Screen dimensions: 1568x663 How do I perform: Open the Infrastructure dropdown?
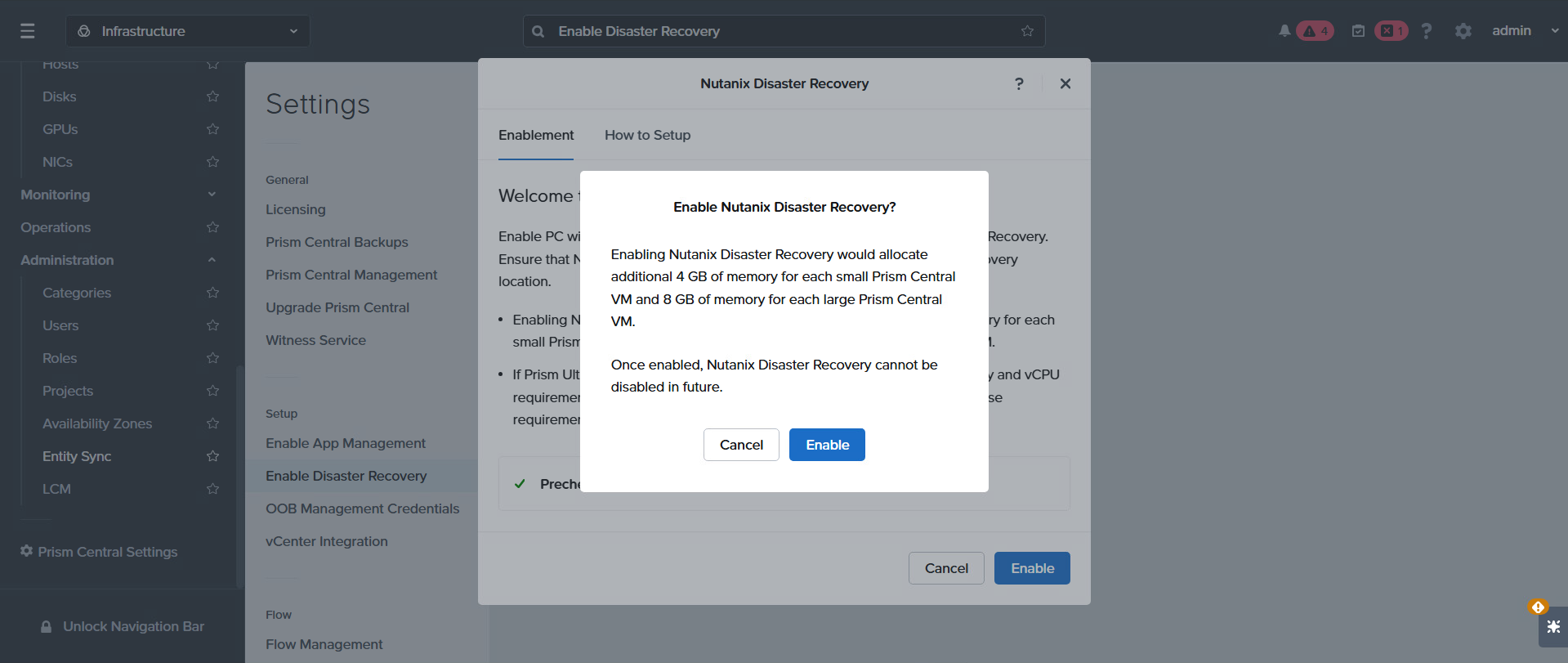click(188, 31)
